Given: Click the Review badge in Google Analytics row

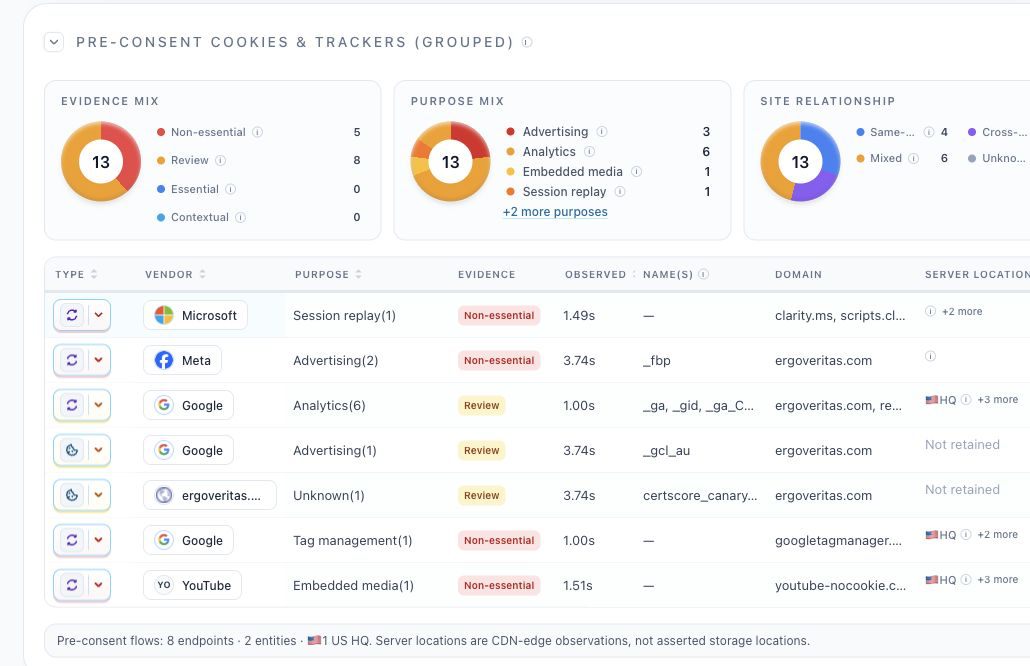Looking at the screenshot, I should point(481,405).
